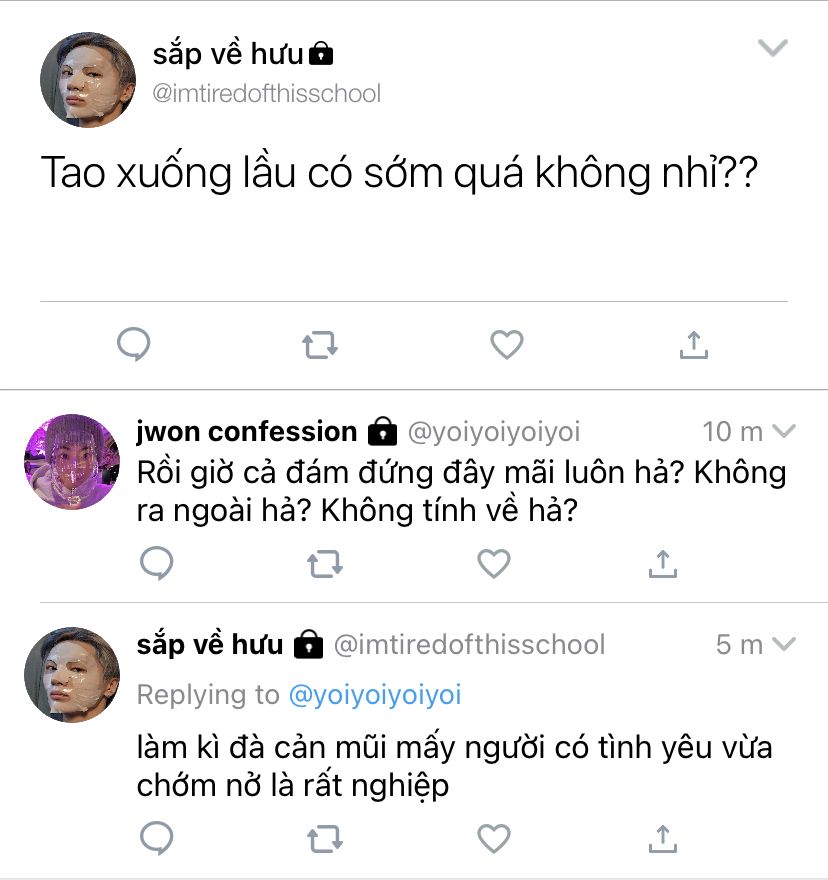
Task: Share jwon confession's reply
Action: (663, 563)
